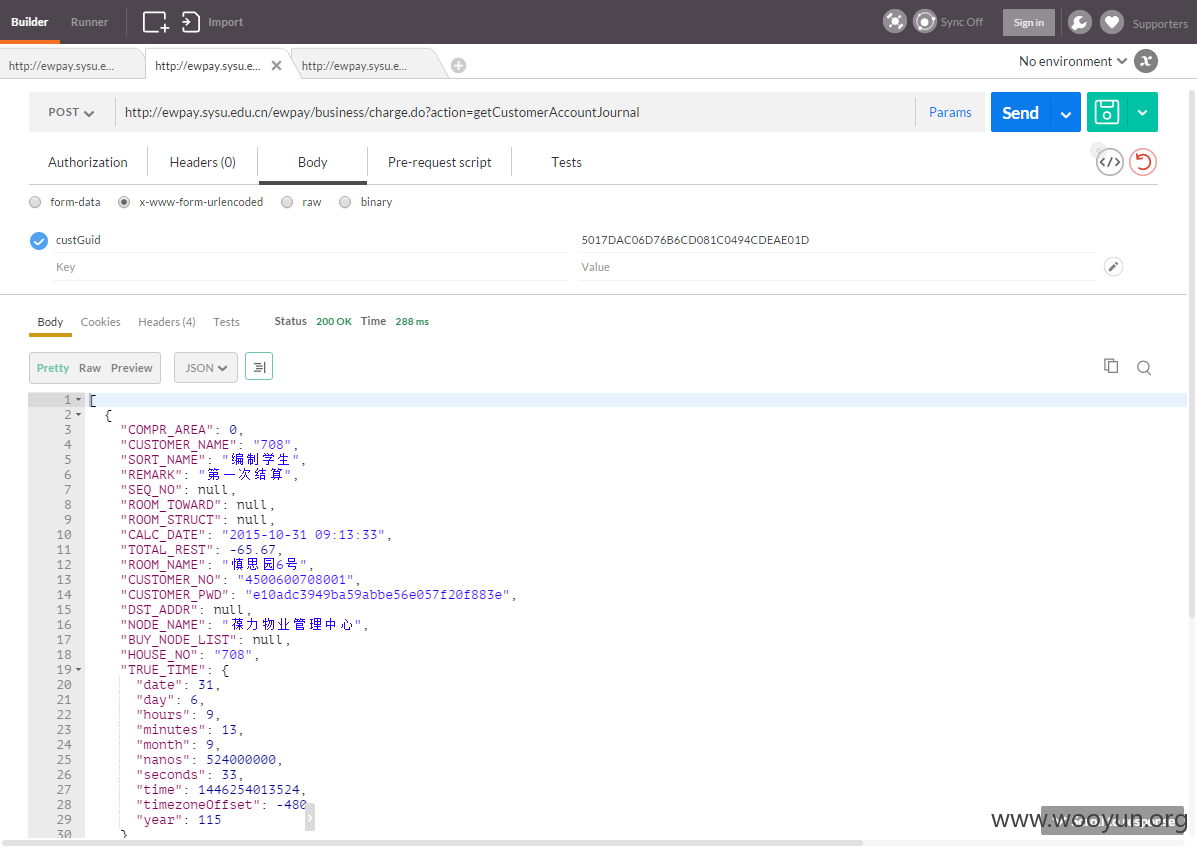Click the Params button
Image resolution: width=1197 pixels, height=848 pixels.
coord(950,112)
